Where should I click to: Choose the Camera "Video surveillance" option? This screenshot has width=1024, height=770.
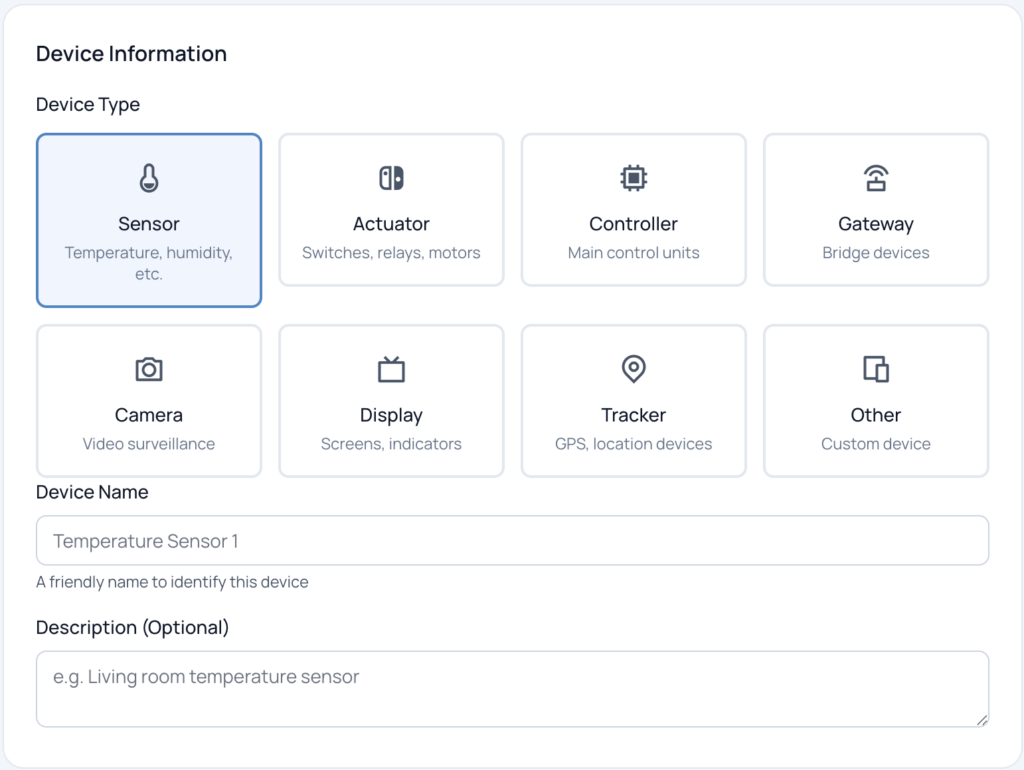point(149,444)
